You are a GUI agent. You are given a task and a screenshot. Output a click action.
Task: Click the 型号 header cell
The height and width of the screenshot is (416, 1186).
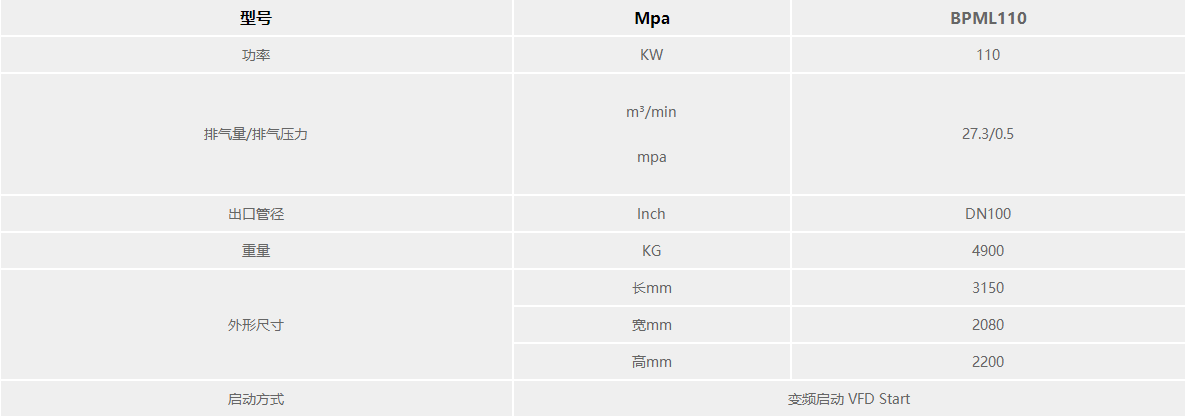(x=256, y=18)
